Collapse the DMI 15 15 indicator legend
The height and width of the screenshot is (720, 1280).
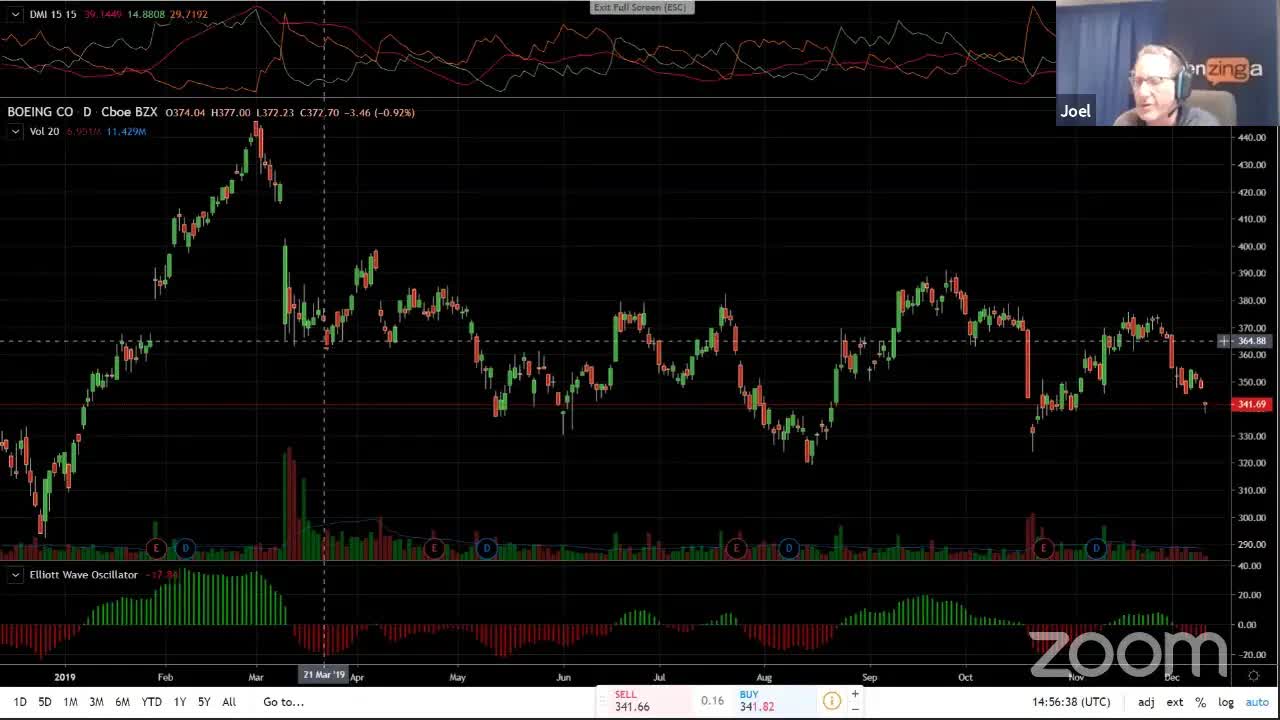pos(15,15)
